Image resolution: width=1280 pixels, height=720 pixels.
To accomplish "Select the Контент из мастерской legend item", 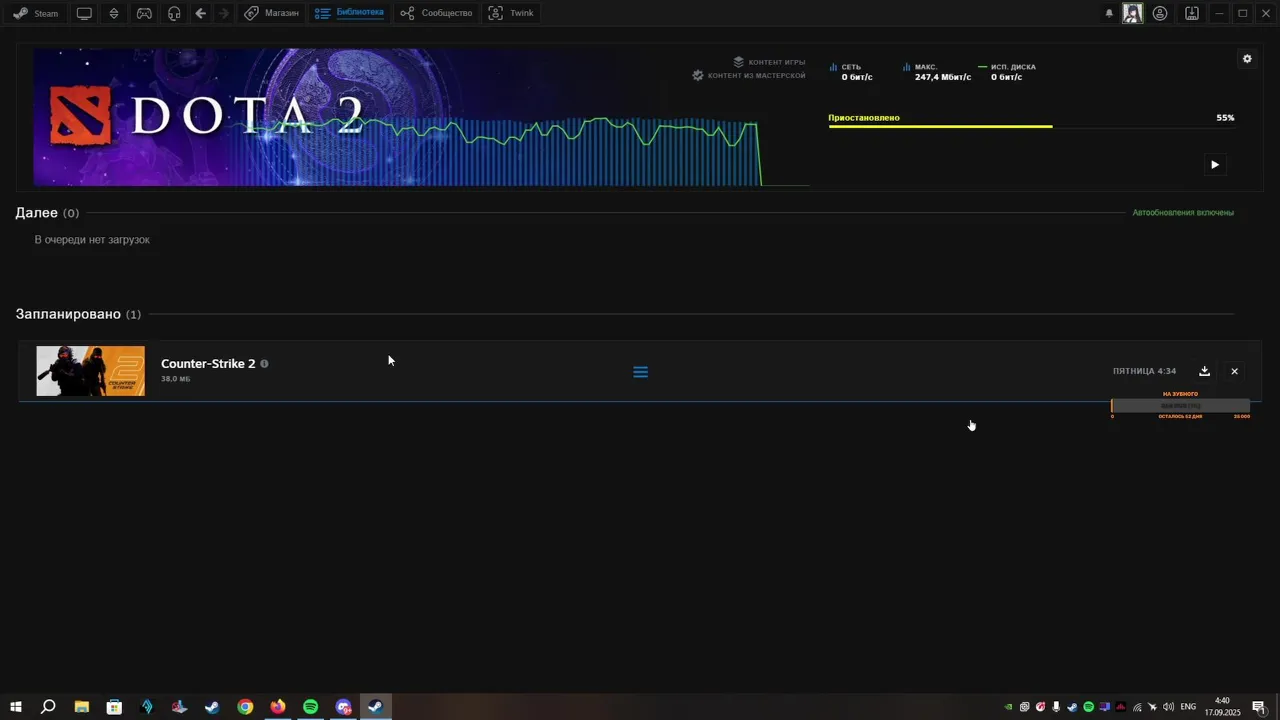I will [749, 75].
